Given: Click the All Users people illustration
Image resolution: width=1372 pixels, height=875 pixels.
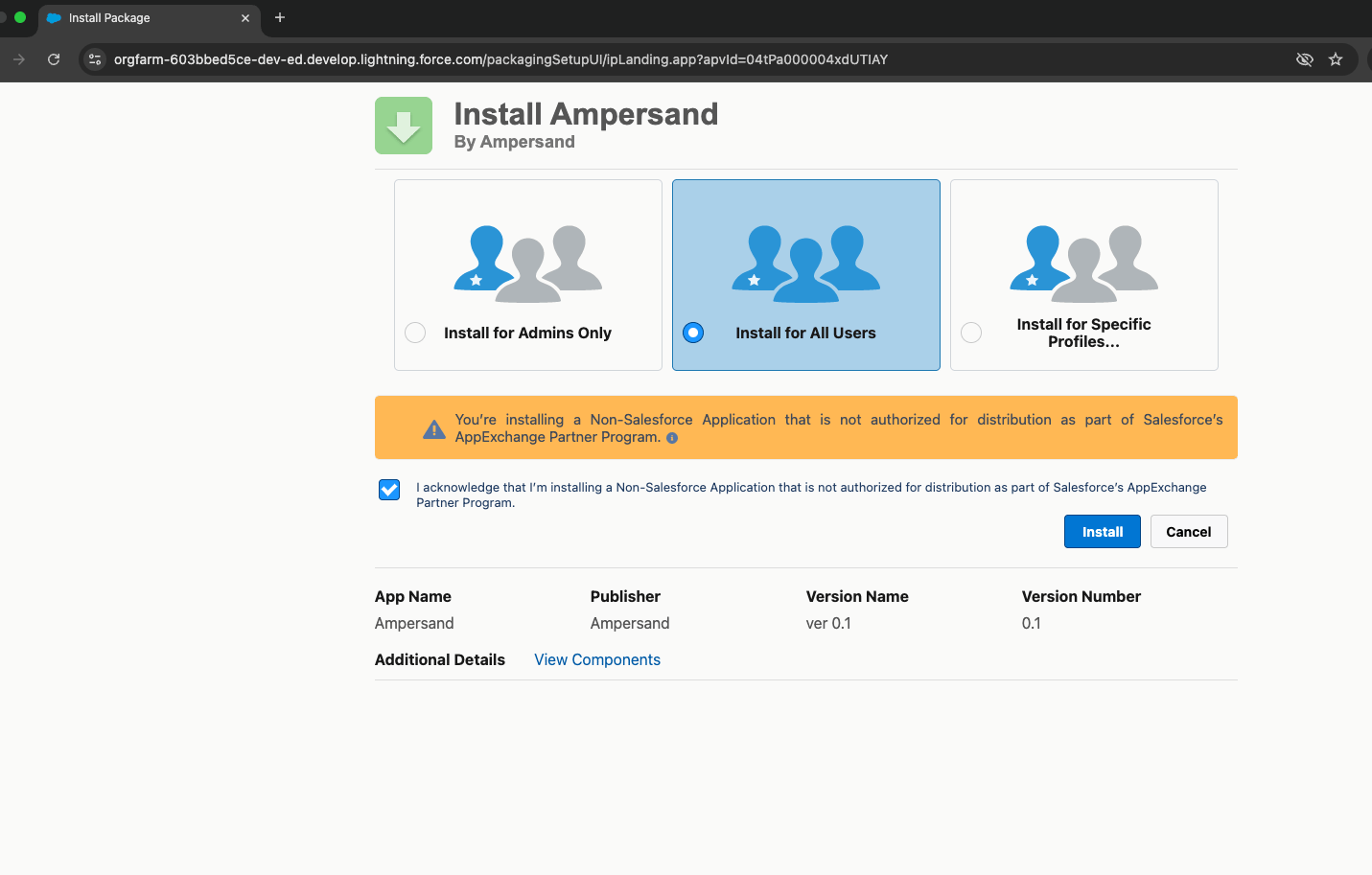Looking at the screenshot, I should [806, 264].
